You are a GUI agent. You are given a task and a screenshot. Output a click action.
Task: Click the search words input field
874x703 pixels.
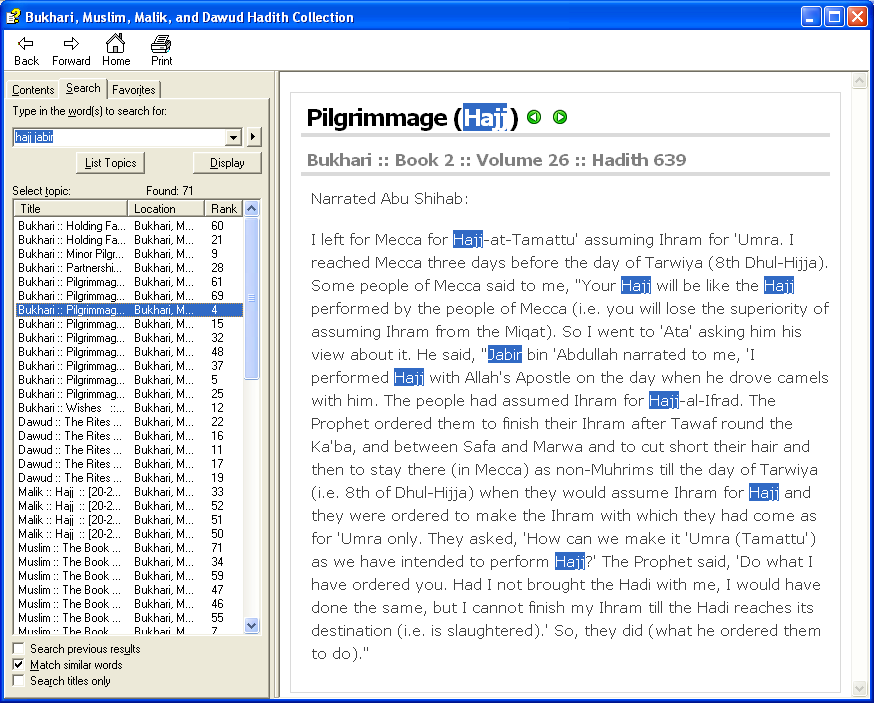[x=119, y=137]
